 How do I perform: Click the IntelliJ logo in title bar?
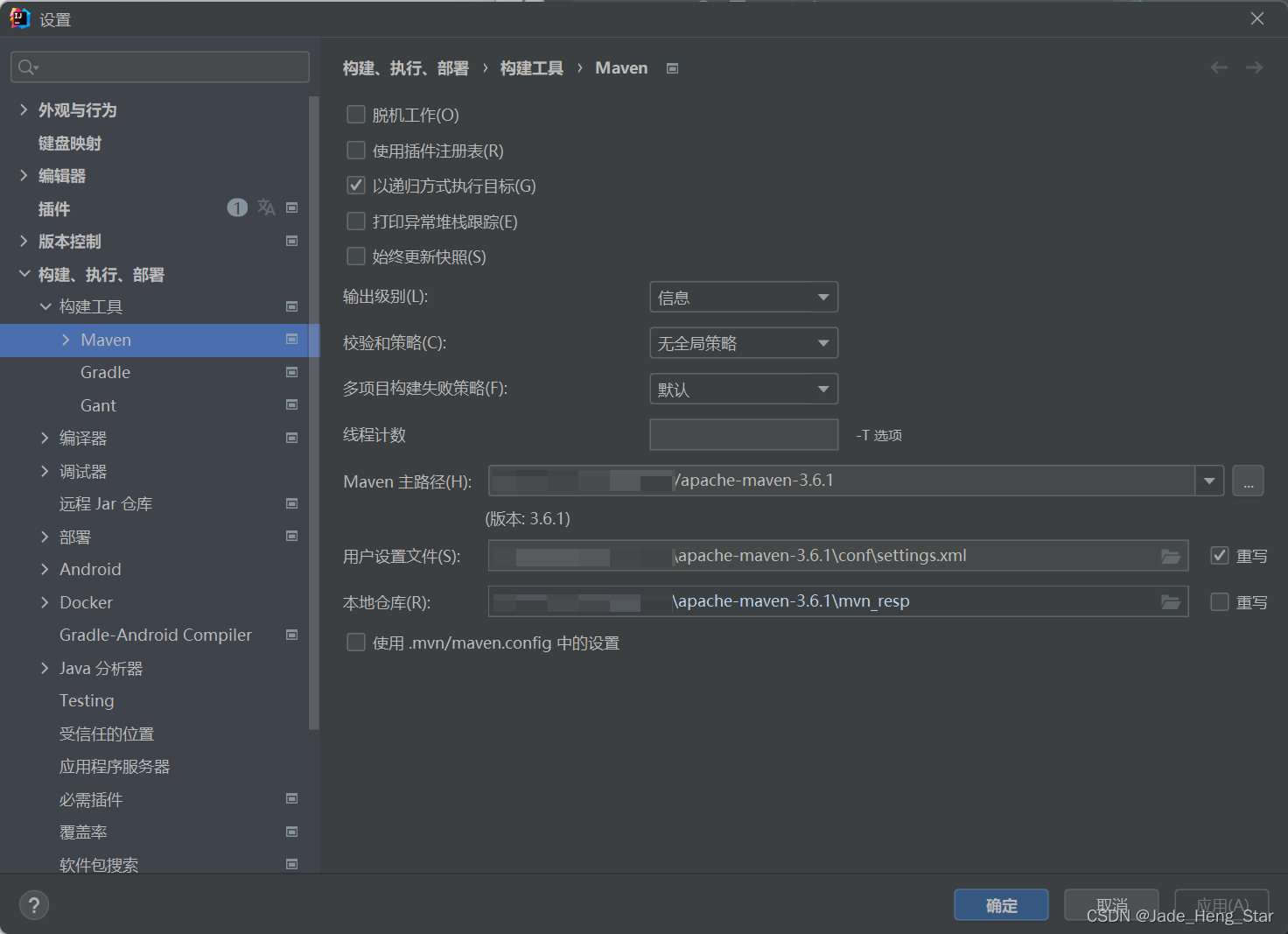[x=19, y=18]
